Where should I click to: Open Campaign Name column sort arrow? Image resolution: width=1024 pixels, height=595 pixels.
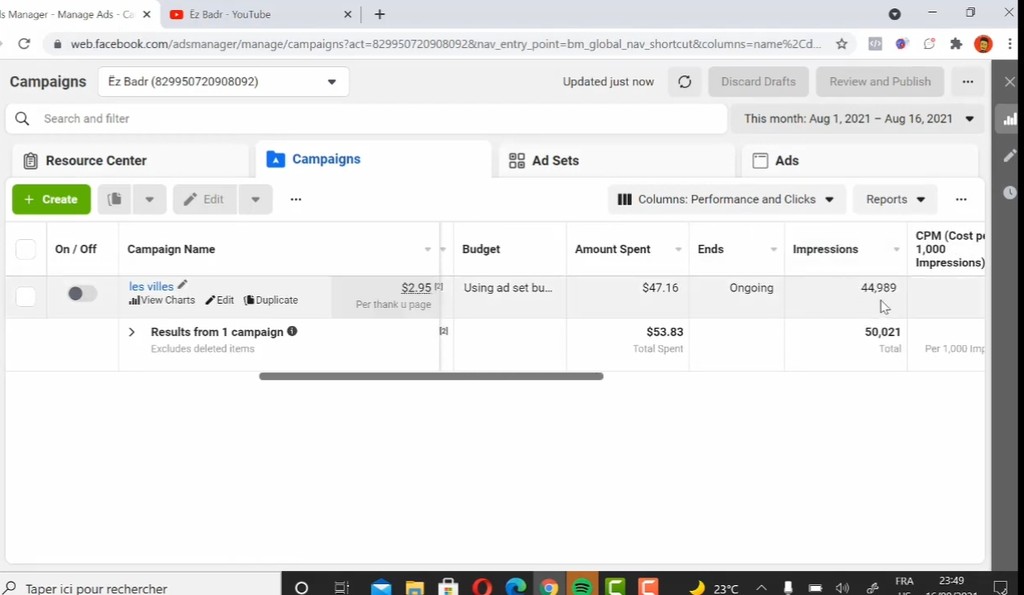coord(428,249)
